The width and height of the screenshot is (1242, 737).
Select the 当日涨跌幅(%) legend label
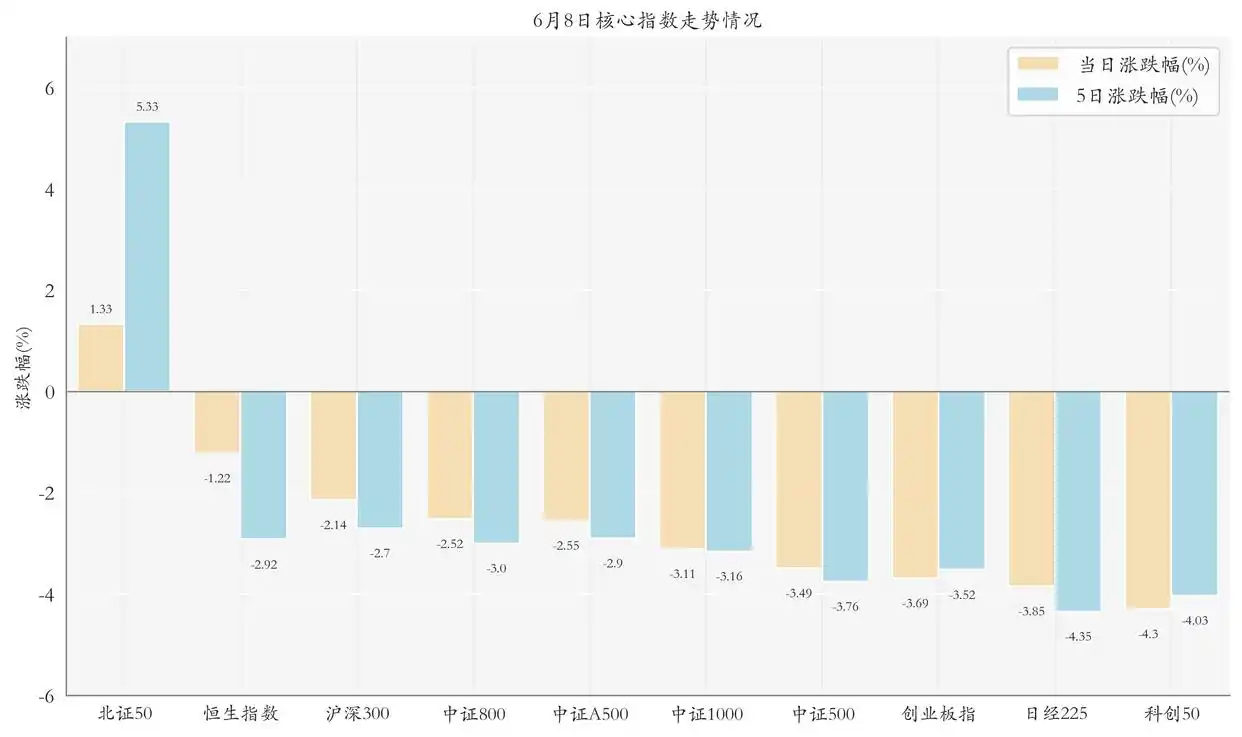(x=1144, y=65)
